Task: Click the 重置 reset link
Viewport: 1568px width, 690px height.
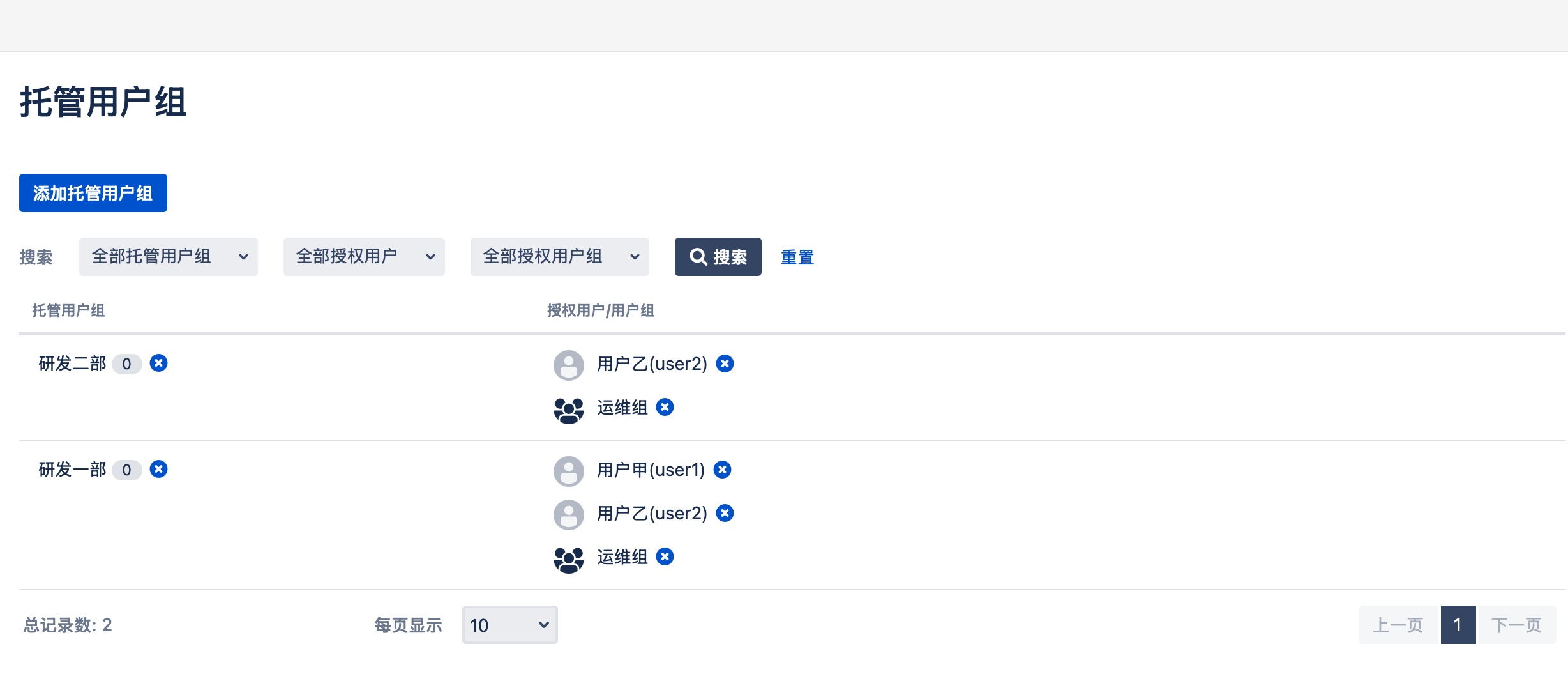Action: click(x=797, y=257)
